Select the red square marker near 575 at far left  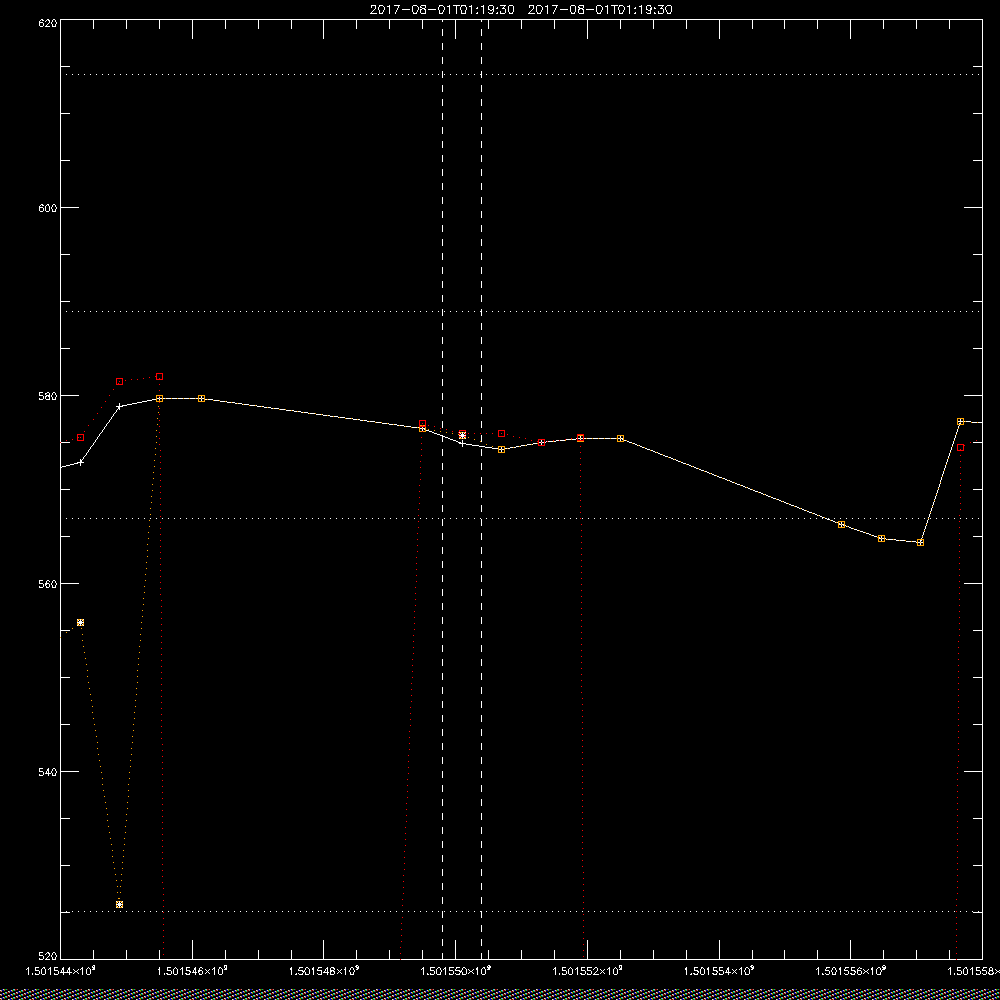[80, 438]
